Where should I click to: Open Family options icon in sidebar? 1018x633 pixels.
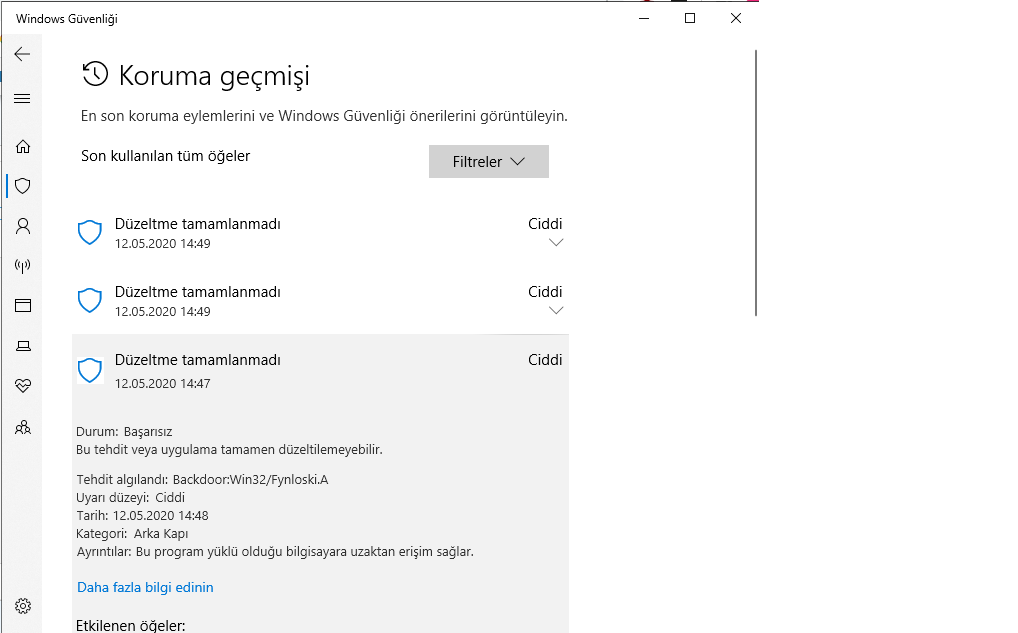(x=22, y=427)
